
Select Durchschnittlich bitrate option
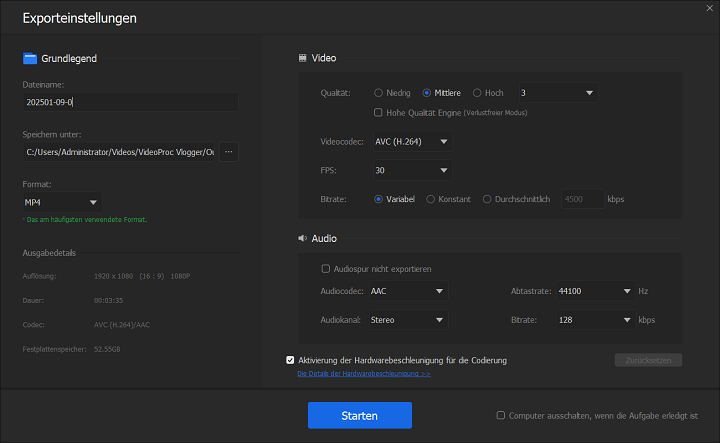pyautogui.click(x=487, y=199)
